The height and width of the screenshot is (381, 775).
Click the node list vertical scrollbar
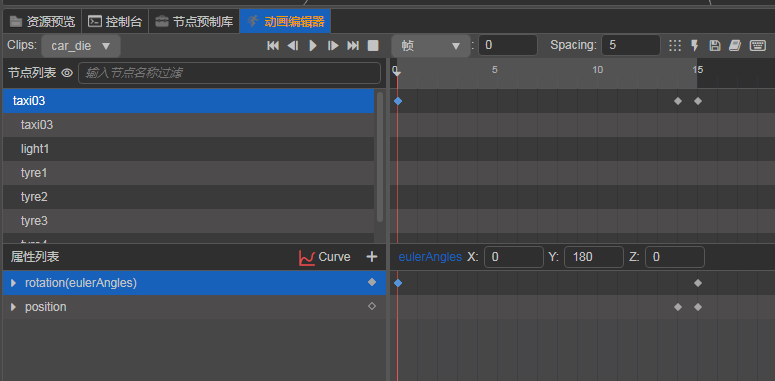[380, 157]
